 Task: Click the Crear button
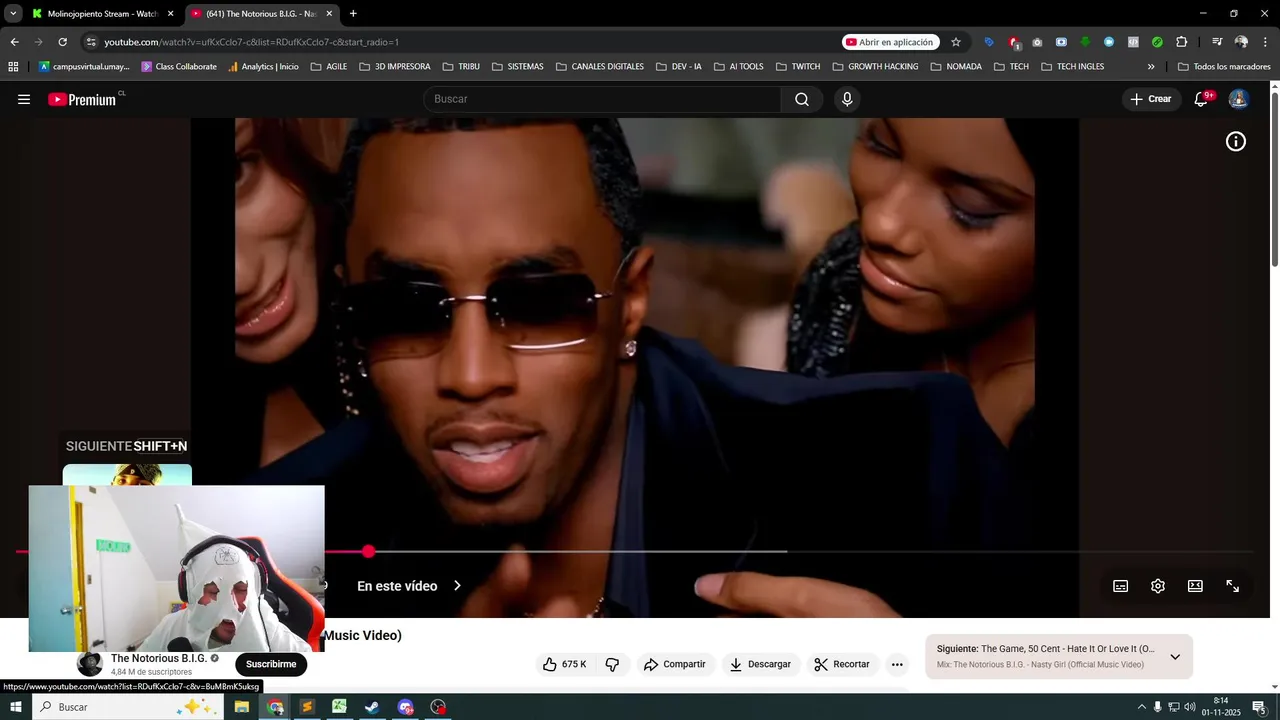coord(1151,99)
